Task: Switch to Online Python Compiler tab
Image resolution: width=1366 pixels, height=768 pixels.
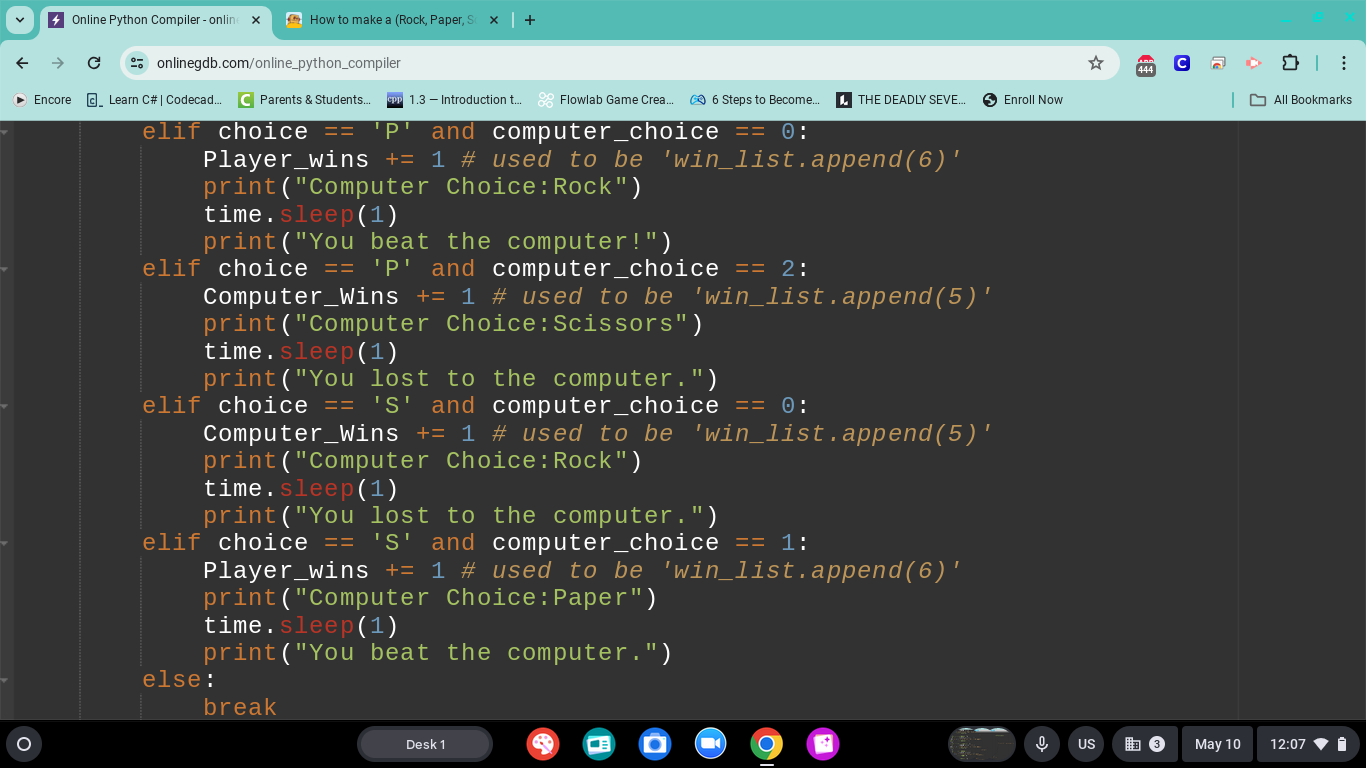Action: coord(155,20)
